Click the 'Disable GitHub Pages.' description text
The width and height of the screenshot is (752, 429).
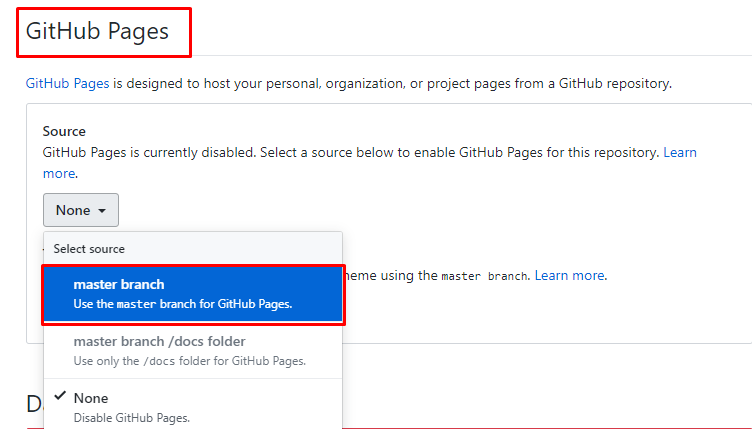(132, 418)
